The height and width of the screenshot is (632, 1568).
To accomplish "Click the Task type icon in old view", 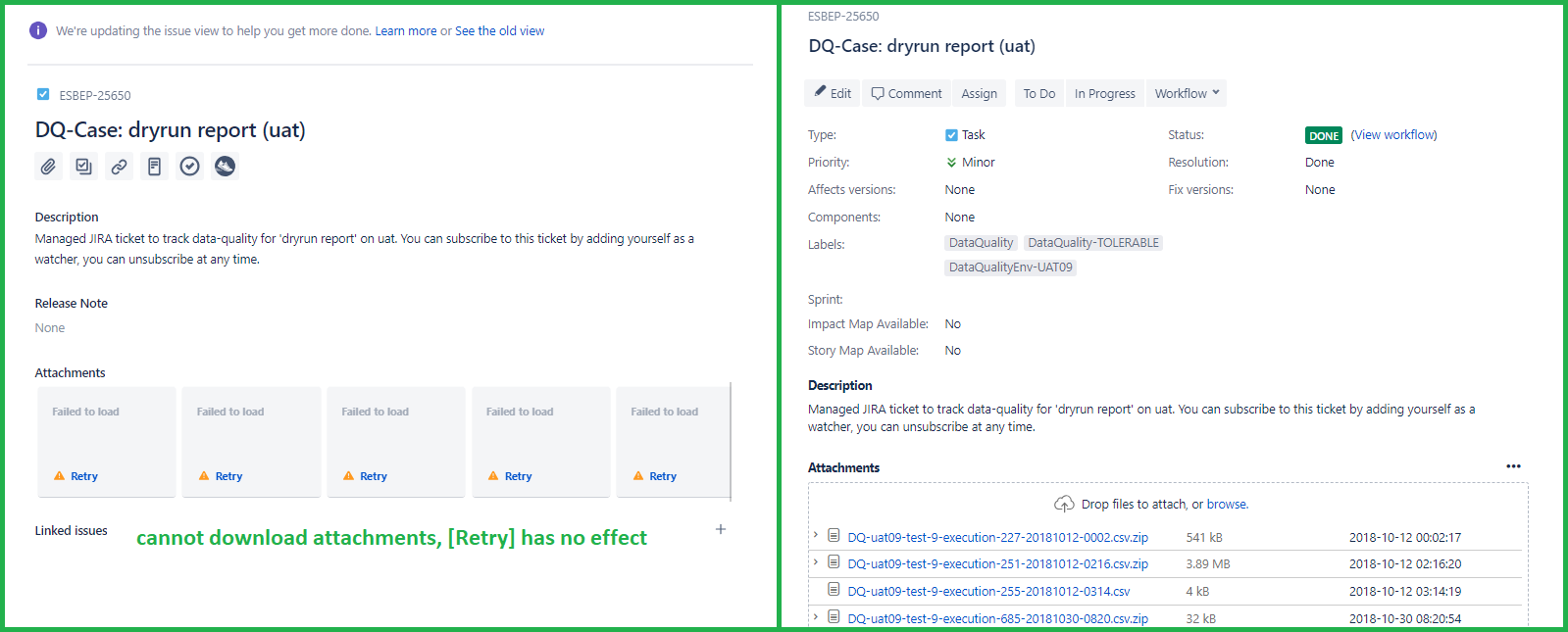I will pyautogui.click(x=951, y=135).
